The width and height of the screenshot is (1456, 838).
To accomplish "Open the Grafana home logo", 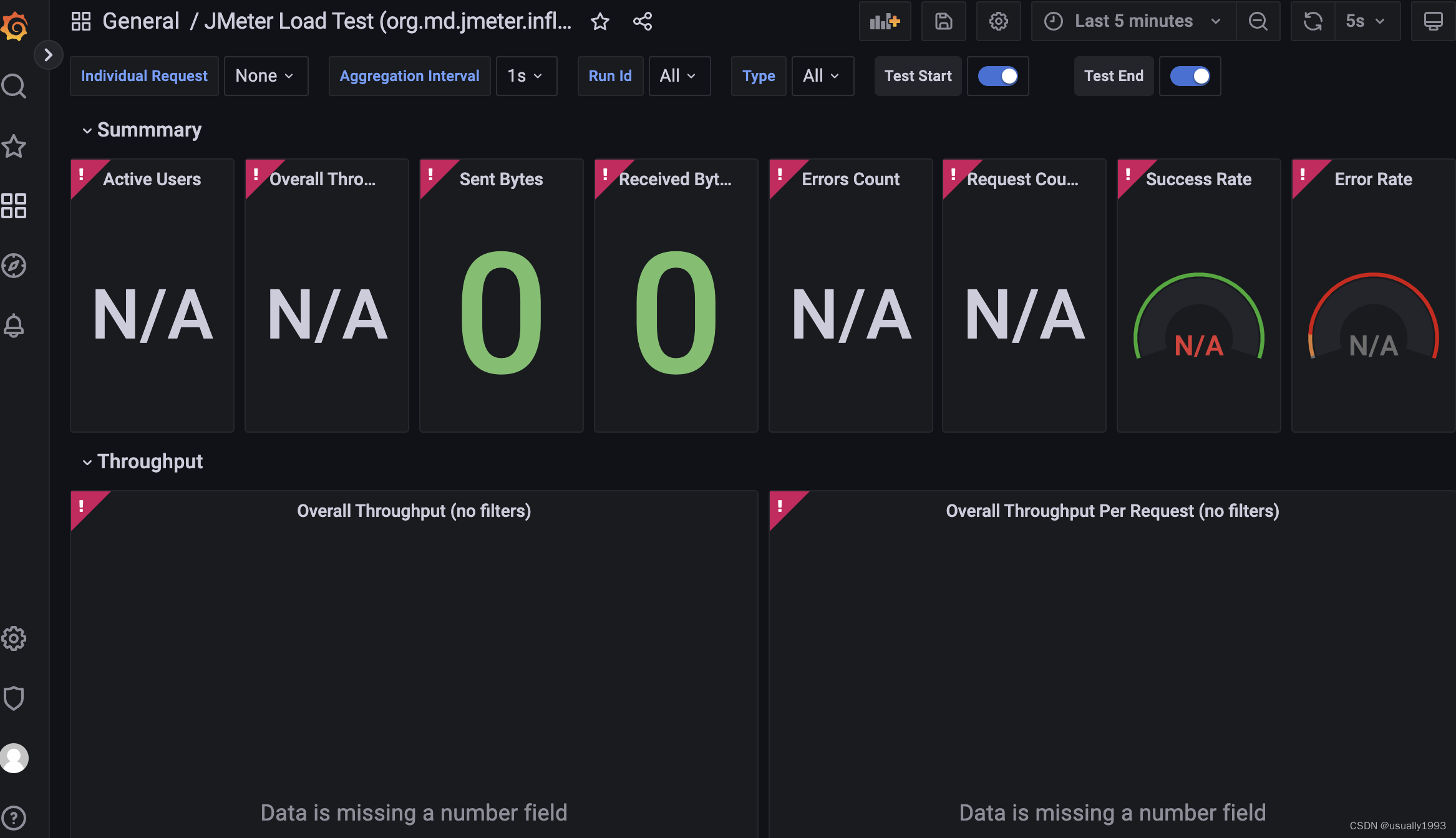I will 14,26.
